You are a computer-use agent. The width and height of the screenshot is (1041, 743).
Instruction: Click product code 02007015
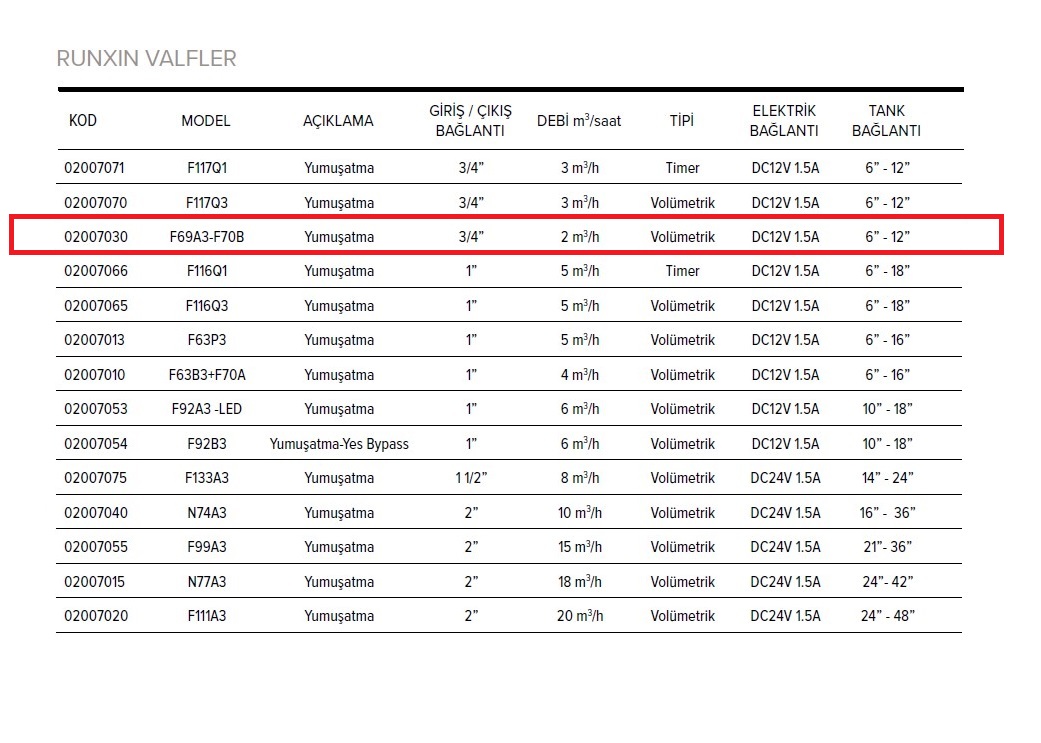pos(94,582)
